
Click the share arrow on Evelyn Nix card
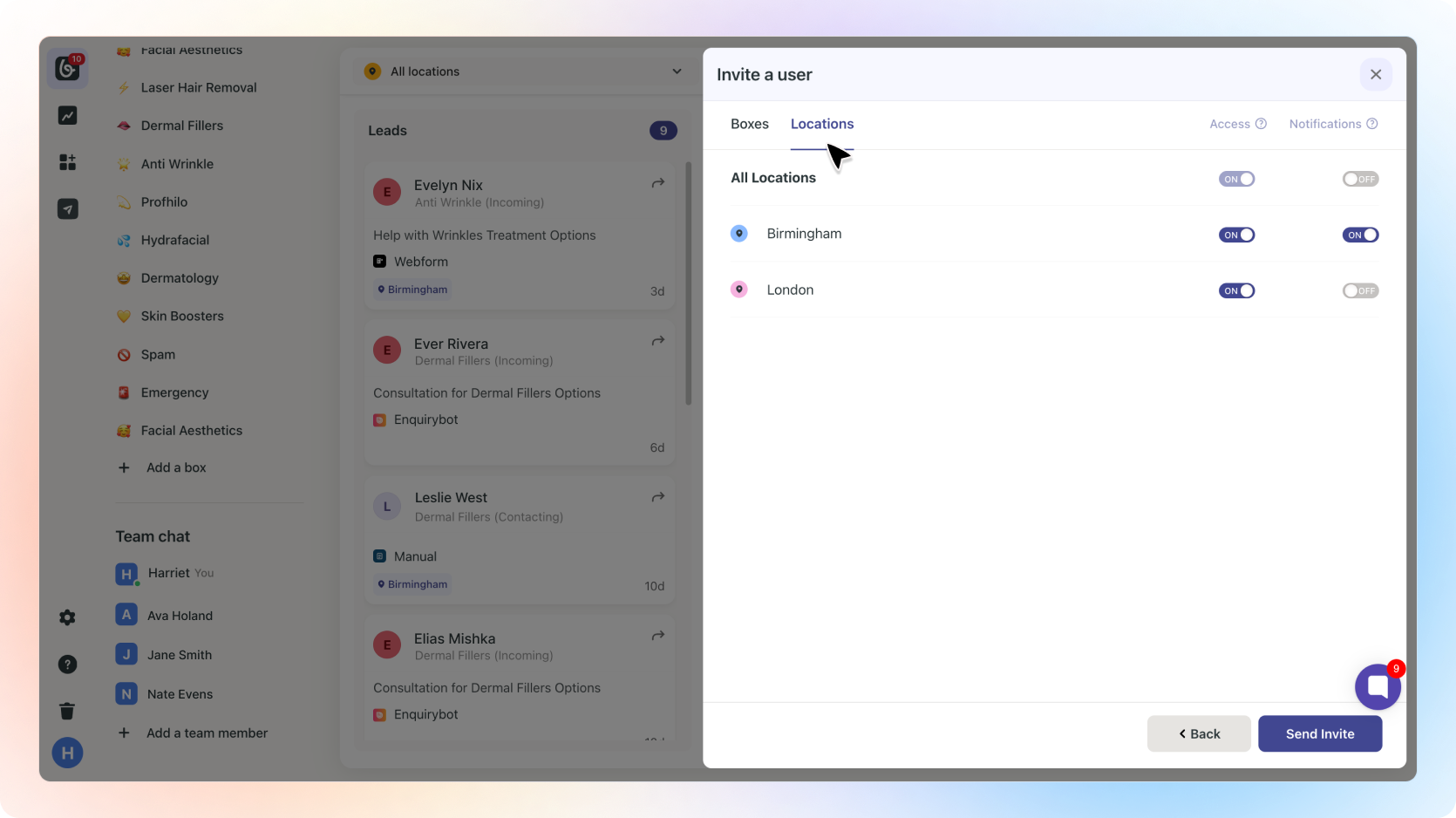pos(658,183)
